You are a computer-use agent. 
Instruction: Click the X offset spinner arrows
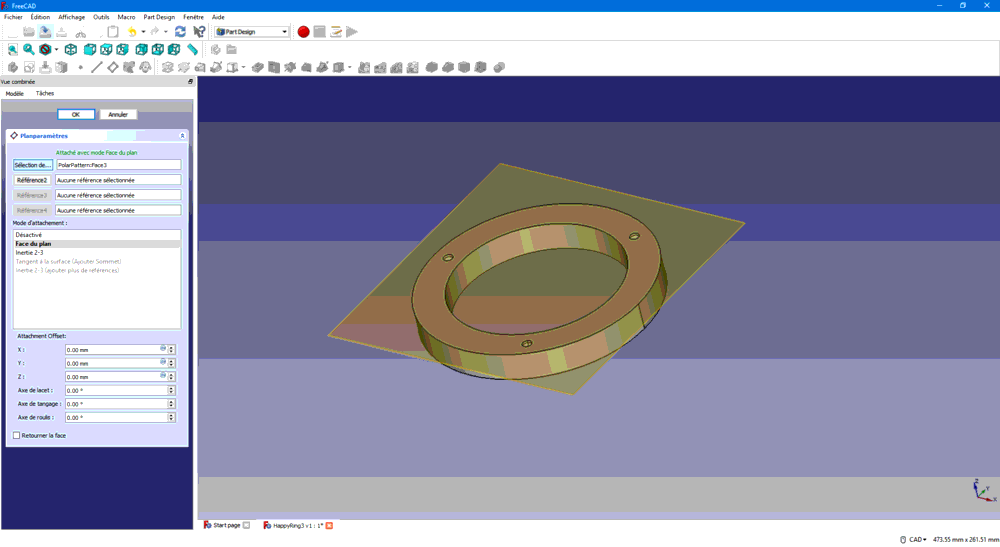pyautogui.click(x=172, y=349)
